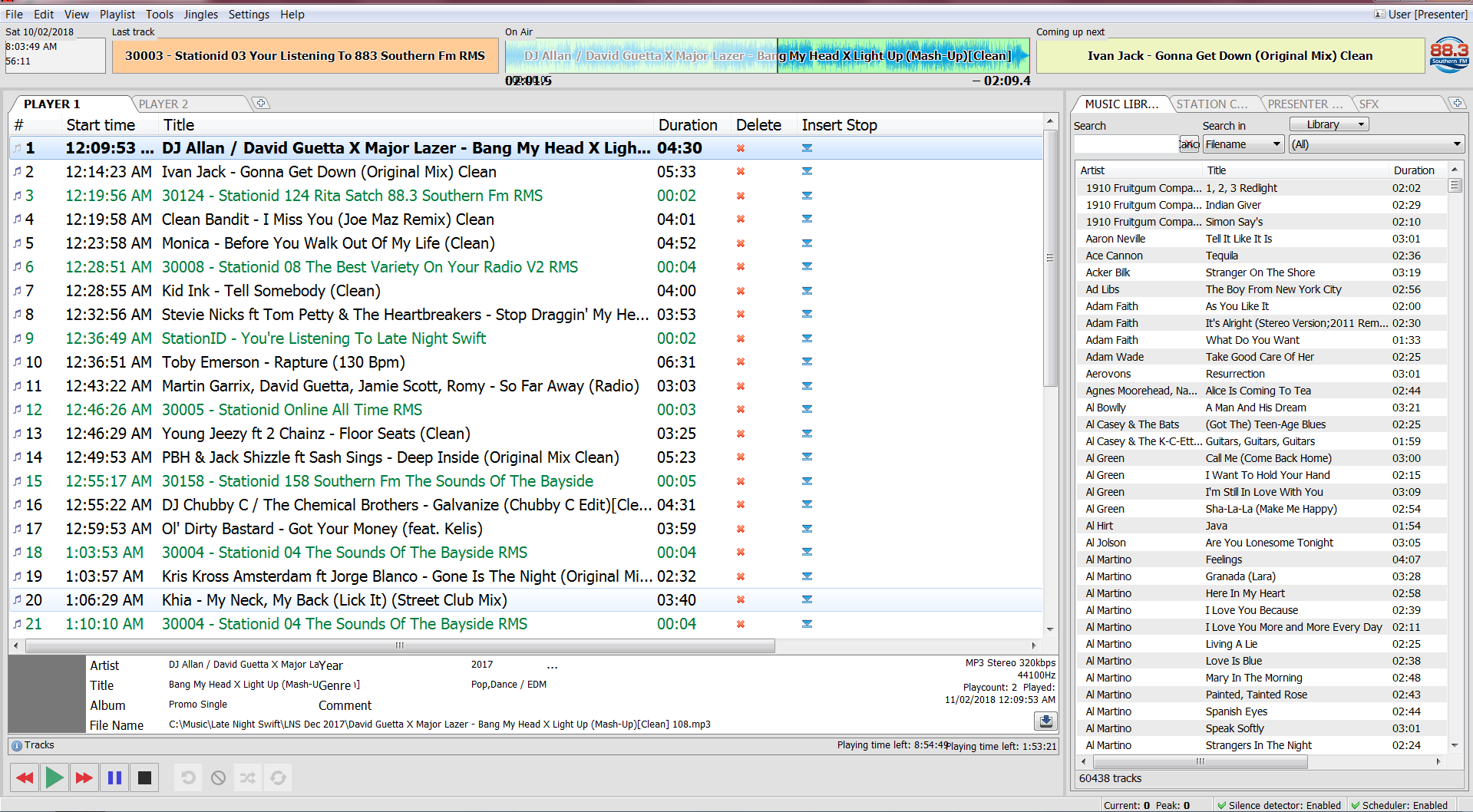1473x812 pixels.
Task: Open the Search in Filename dropdown
Action: click(x=1243, y=144)
